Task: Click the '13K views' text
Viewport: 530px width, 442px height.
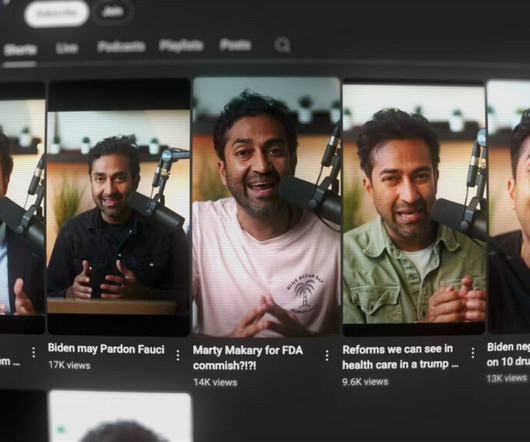Action: 507,378
